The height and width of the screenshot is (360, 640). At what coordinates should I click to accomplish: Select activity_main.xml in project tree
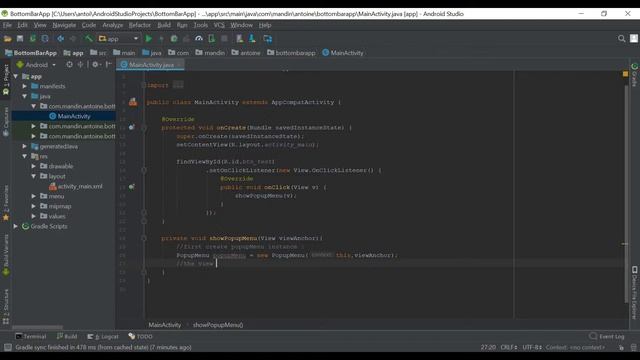point(76,186)
